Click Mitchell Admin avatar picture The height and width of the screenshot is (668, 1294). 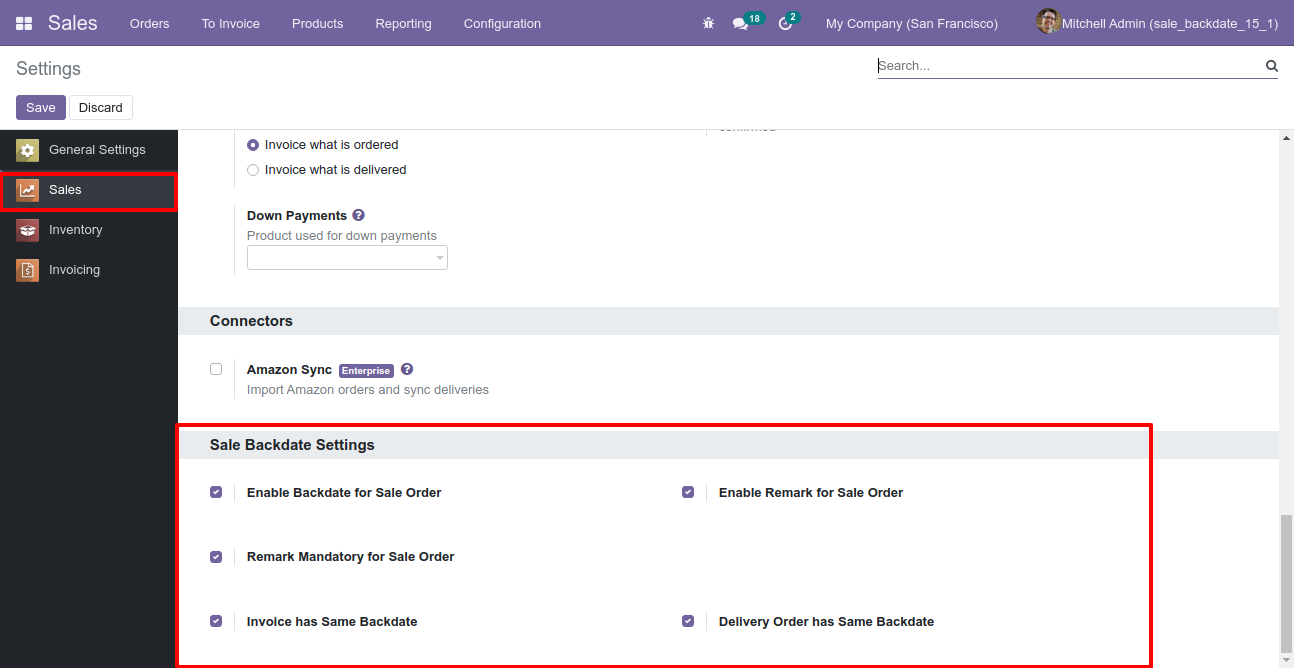coord(1048,22)
